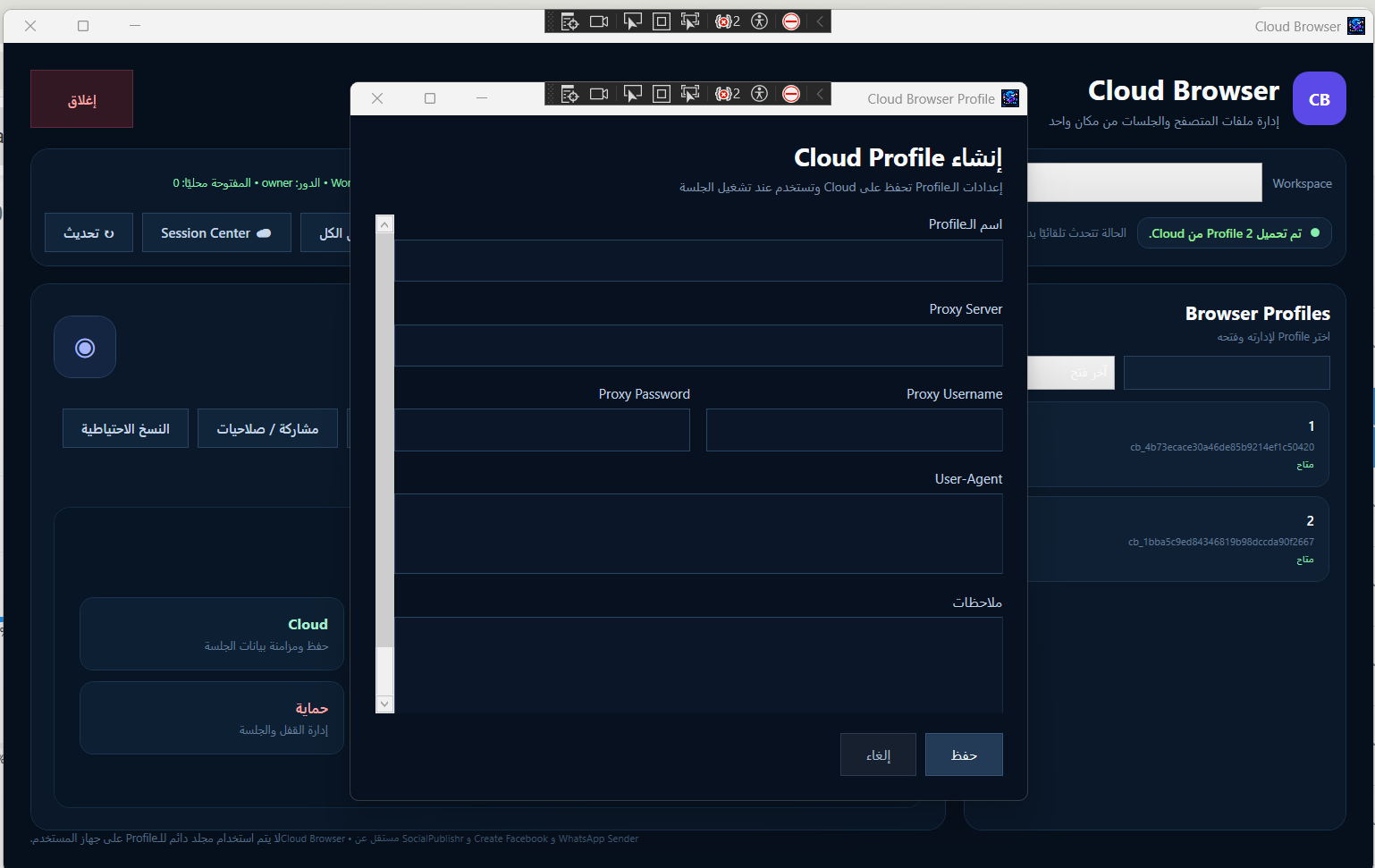Viewport: 1375px width, 868px height.
Task: Click inside the ملاحظات notes box
Action: coord(698,664)
